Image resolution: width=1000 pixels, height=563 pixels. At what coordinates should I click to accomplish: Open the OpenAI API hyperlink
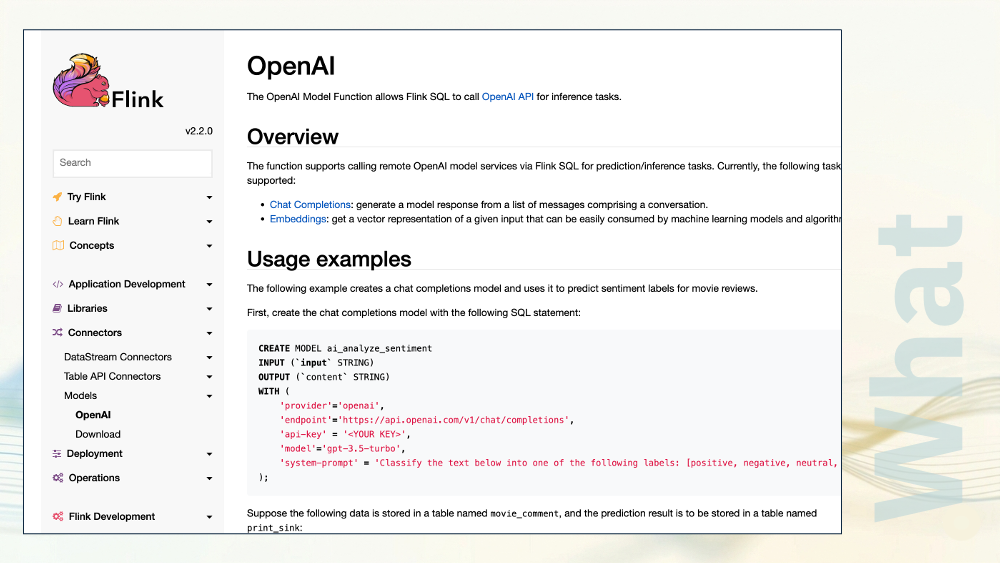(508, 97)
